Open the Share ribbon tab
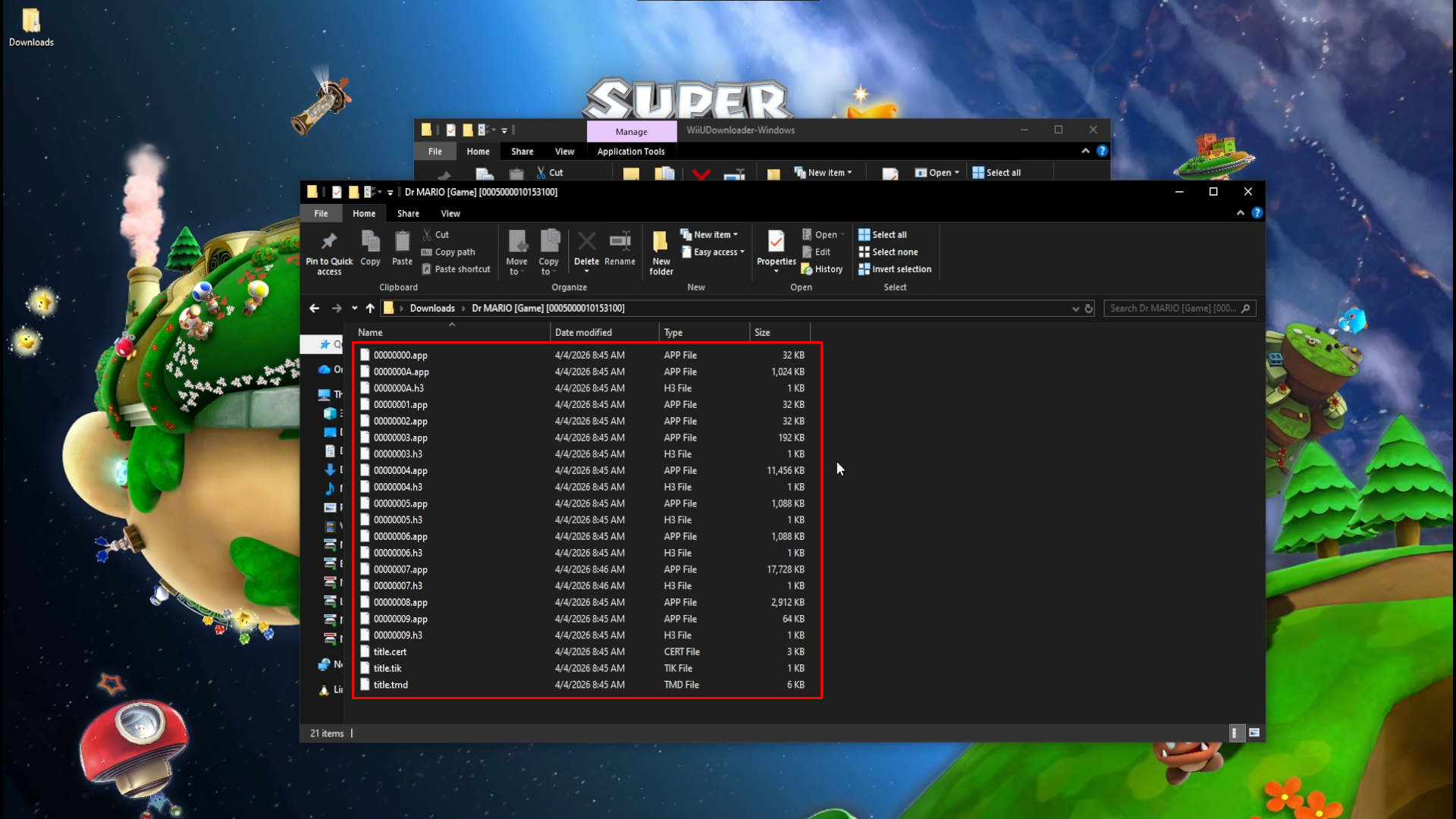1456x819 pixels. point(408,214)
